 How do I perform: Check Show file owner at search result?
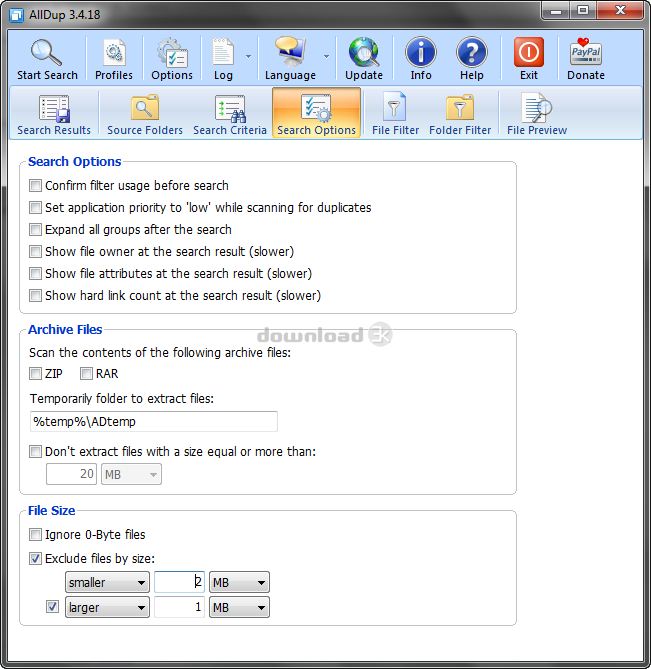pos(35,251)
